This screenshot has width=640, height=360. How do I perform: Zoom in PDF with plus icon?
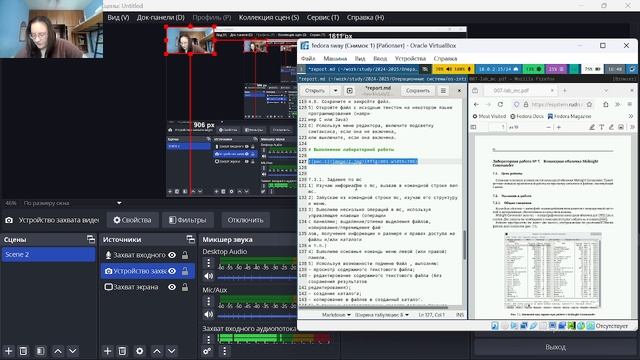tap(559, 127)
